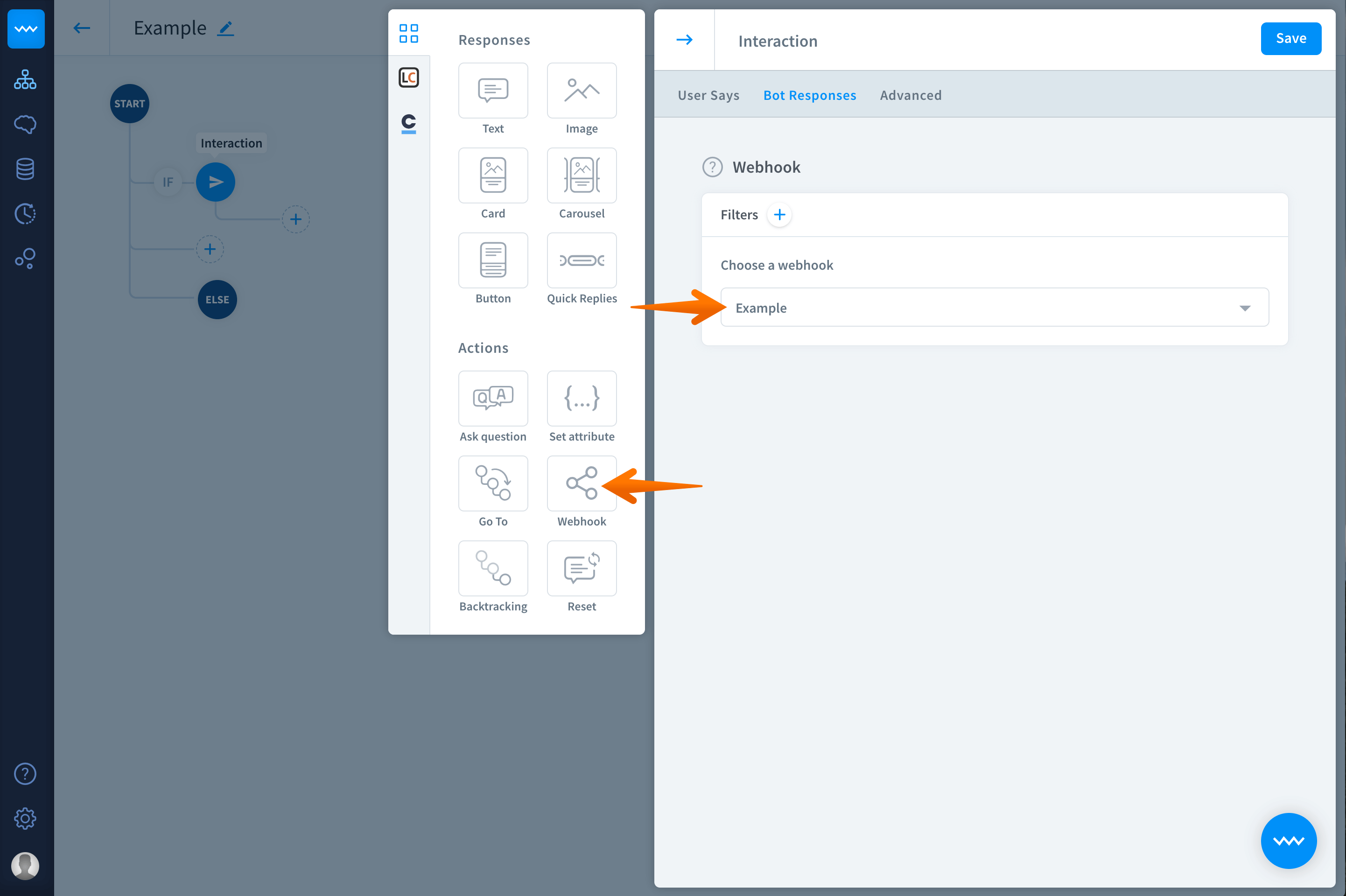Viewport: 1346px width, 896px height.
Task: Click the ELSE node in story
Action: pos(217,300)
